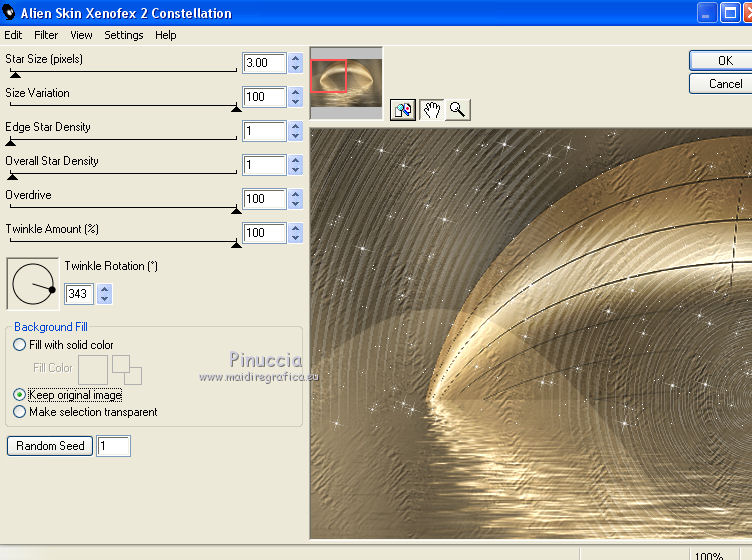Screen dimensions: 752x560
Task: Click the Overdrive slider handle
Action: click(x=236, y=211)
